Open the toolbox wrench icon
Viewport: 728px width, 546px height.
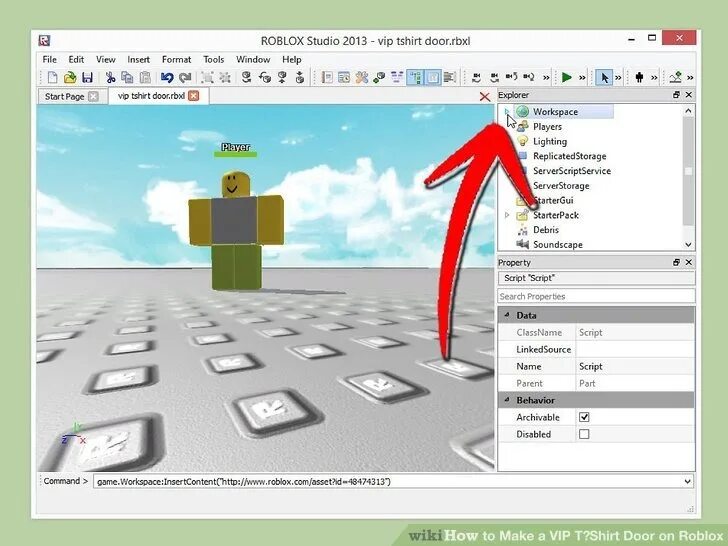(x=362, y=78)
